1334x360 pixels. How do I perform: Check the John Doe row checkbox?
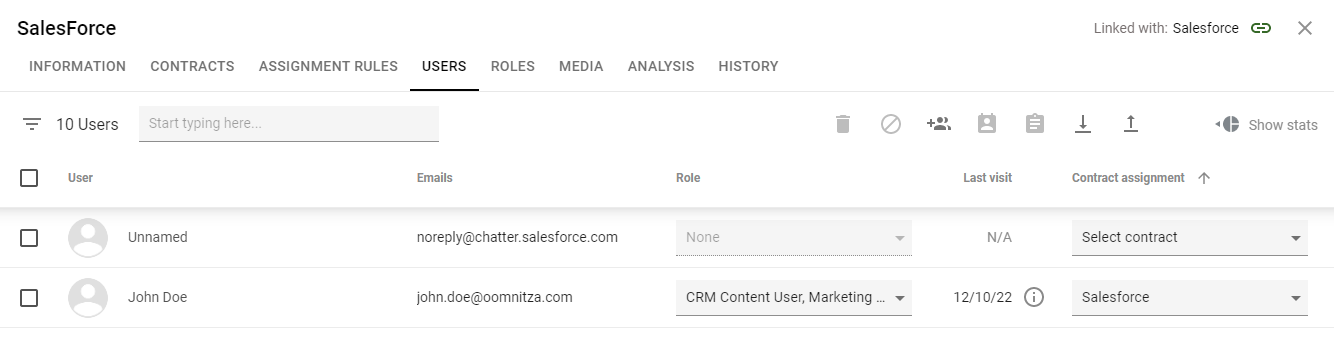coord(29,297)
